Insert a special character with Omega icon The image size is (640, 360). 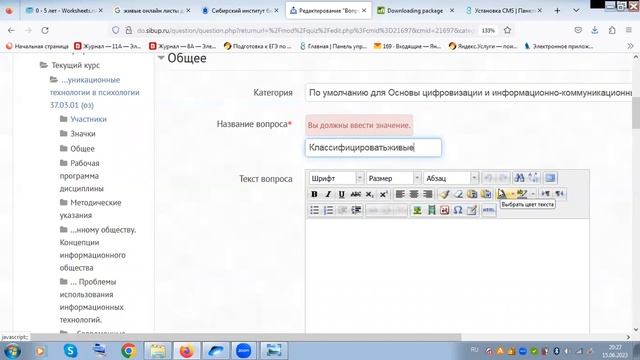(458, 210)
